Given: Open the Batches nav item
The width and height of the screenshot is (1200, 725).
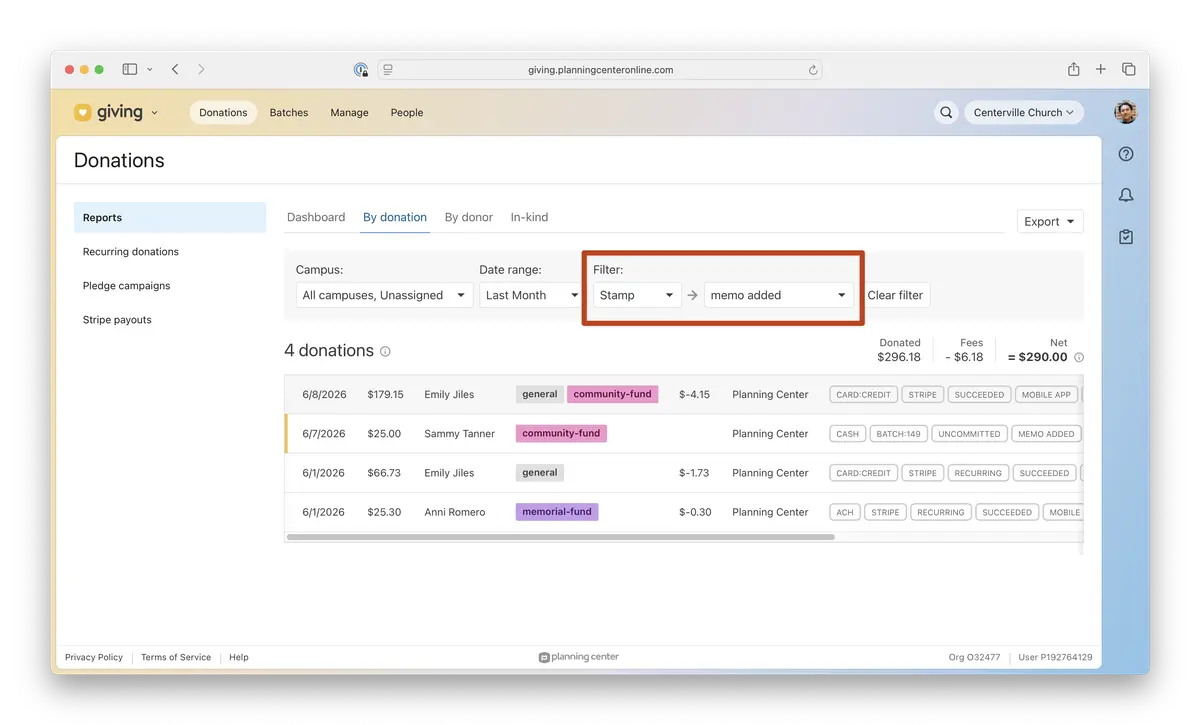Looking at the screenshot, I should pyautogui.click(x=289, y=113).
